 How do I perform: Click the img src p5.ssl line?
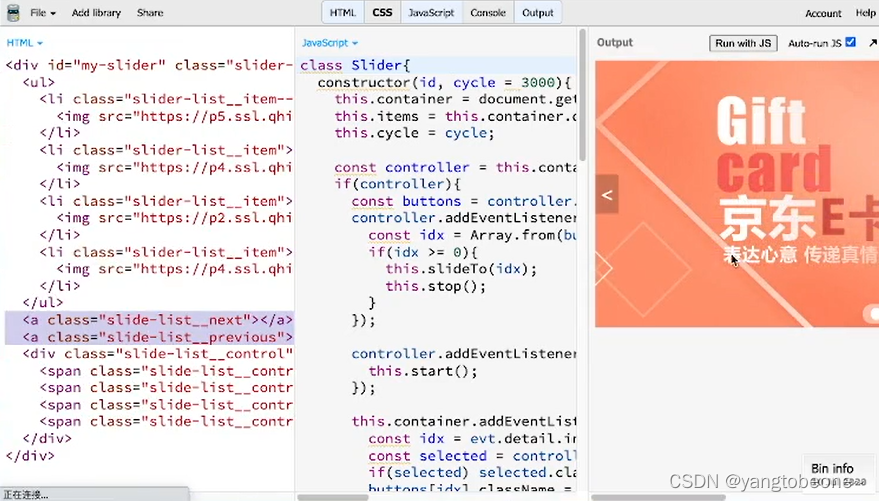click(174, 116)
